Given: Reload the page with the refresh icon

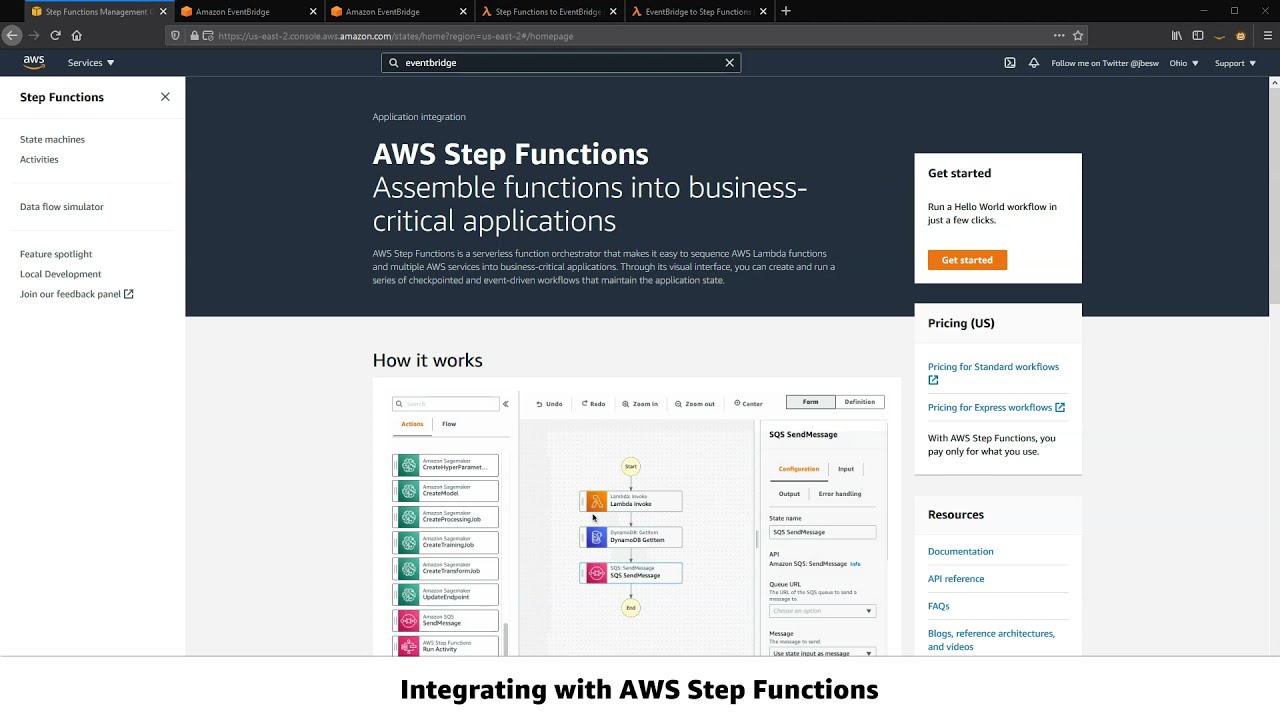Looking at the screenshot, I should (x=55, y=35).
